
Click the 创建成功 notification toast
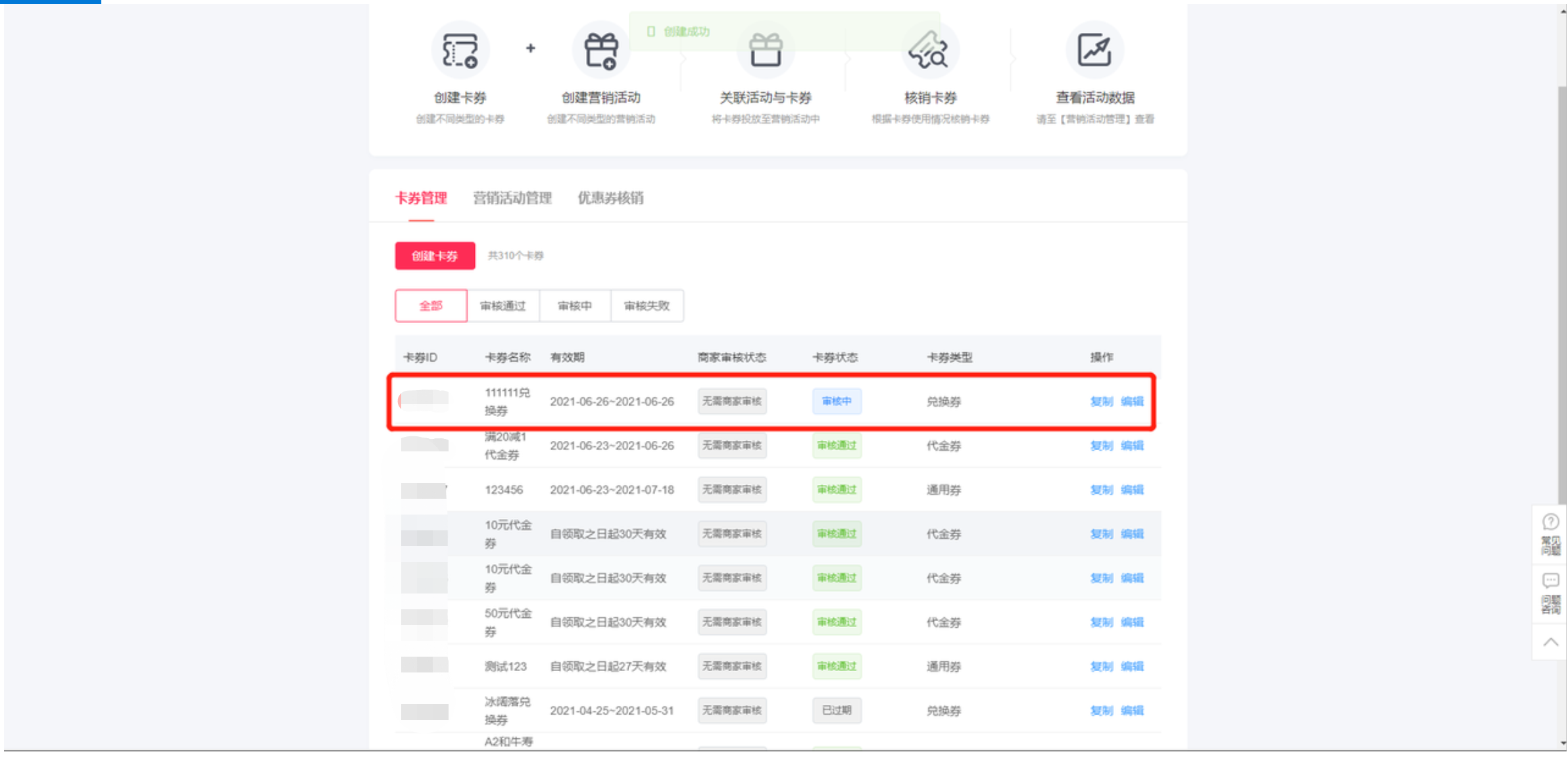[784, 32]
